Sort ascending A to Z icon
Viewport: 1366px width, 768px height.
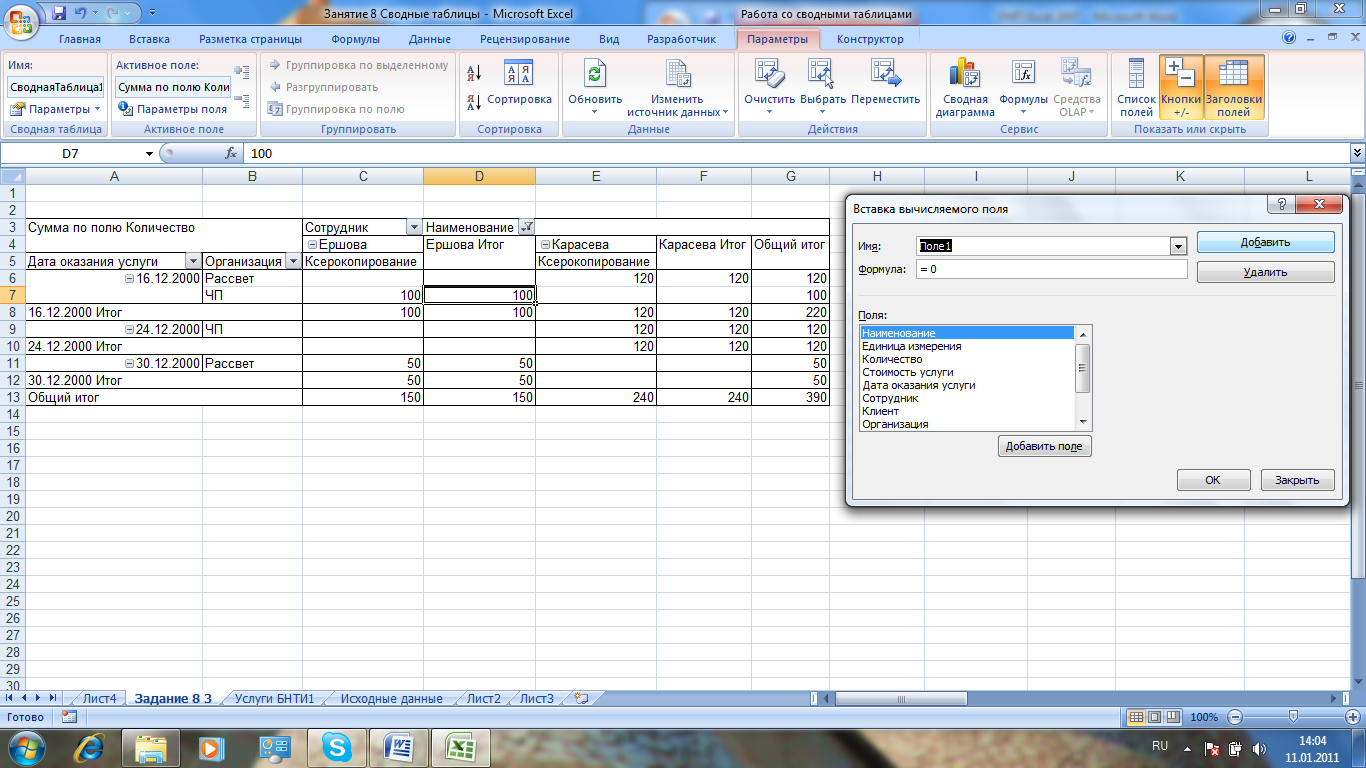[476, 72]
